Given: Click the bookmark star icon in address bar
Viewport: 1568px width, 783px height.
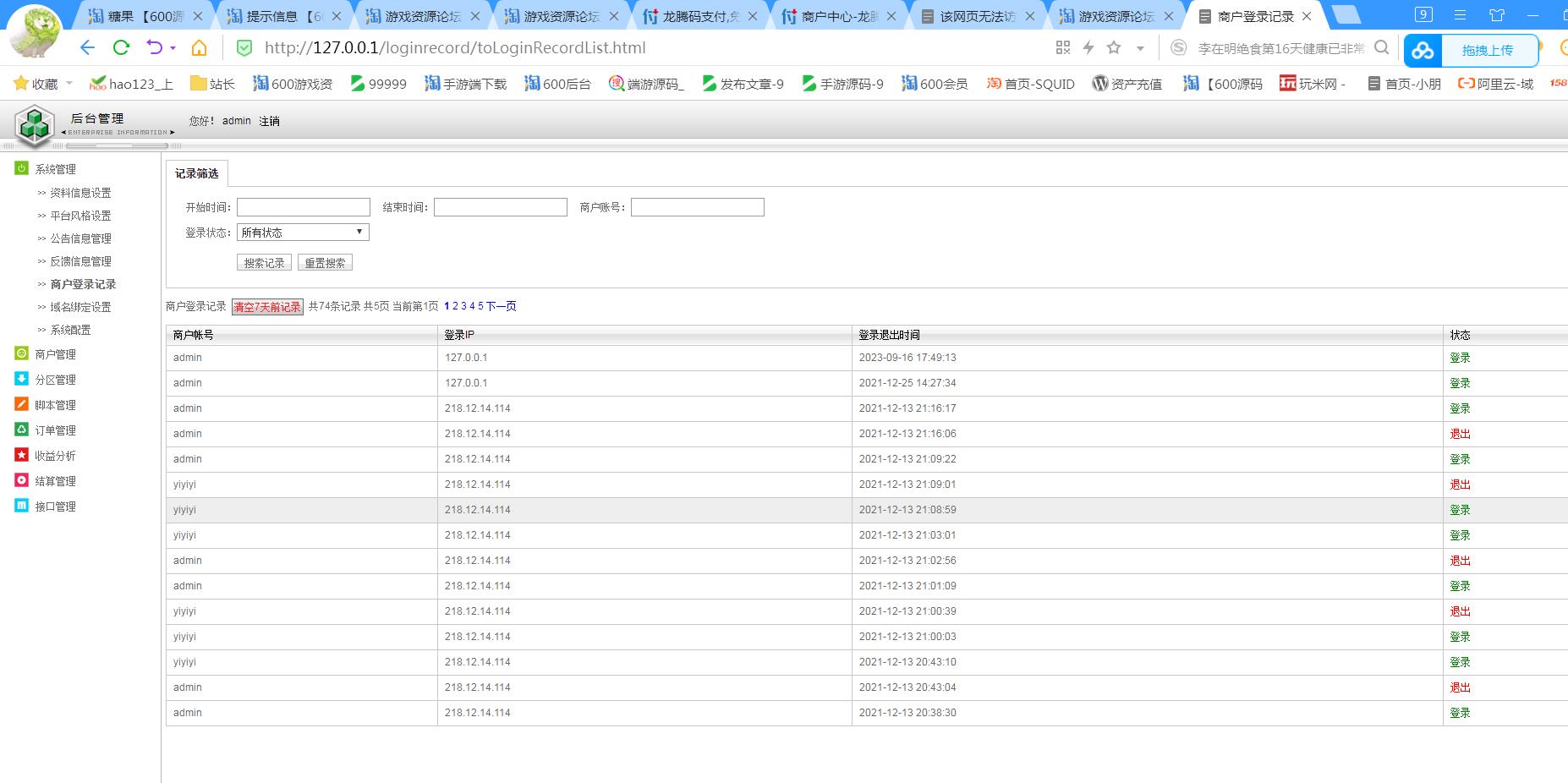Looking at the screenshot, I should [x=1114, y=48].
